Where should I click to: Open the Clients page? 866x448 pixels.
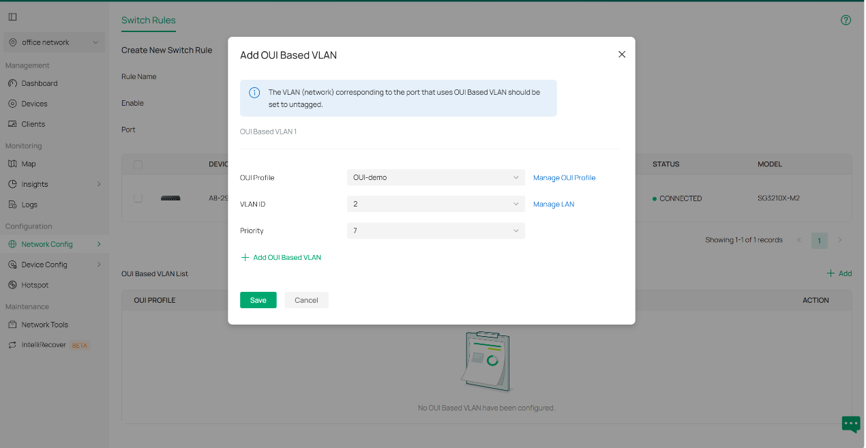(x=33, y=124)
